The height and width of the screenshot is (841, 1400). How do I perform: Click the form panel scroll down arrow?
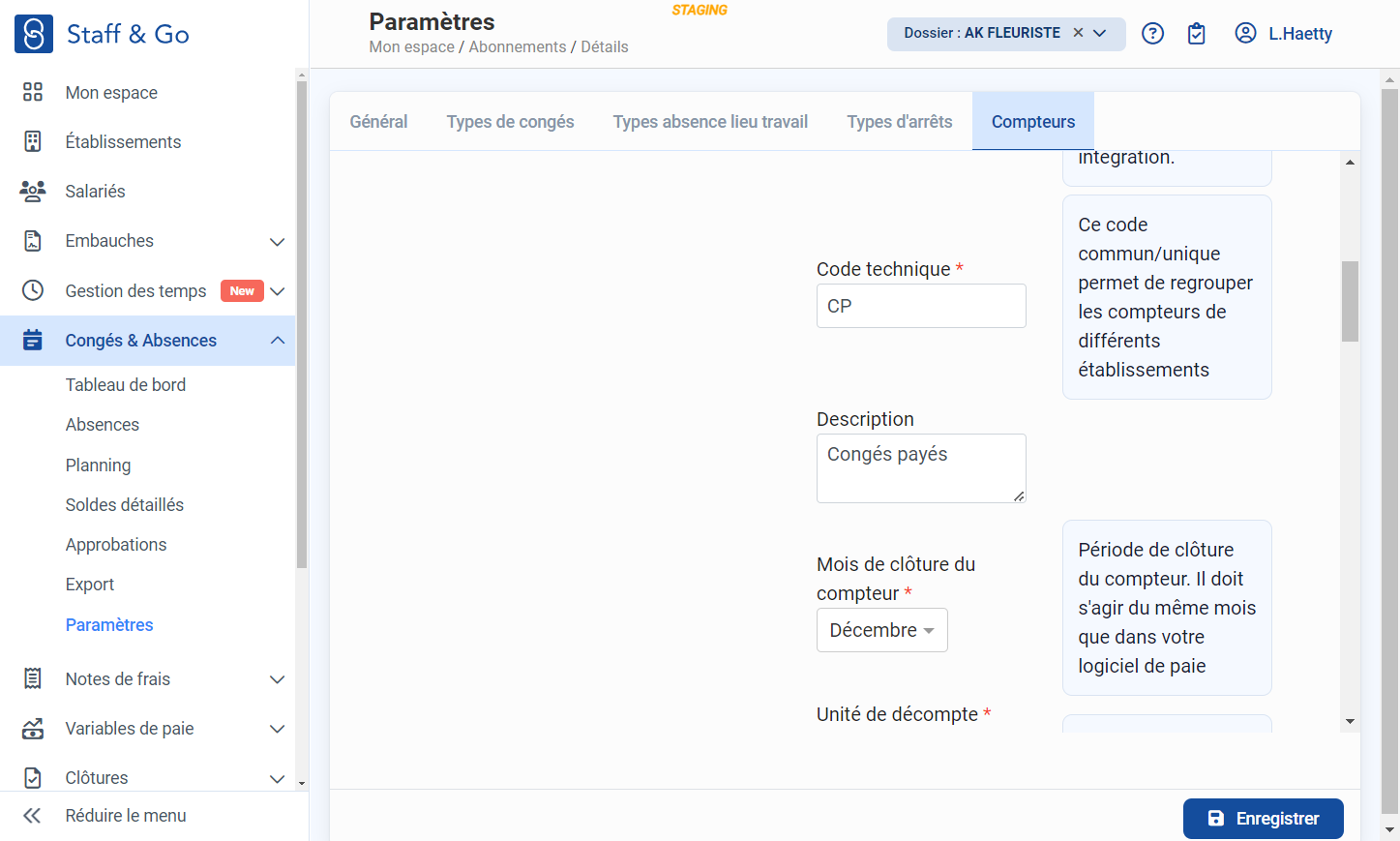point(1350,722)
